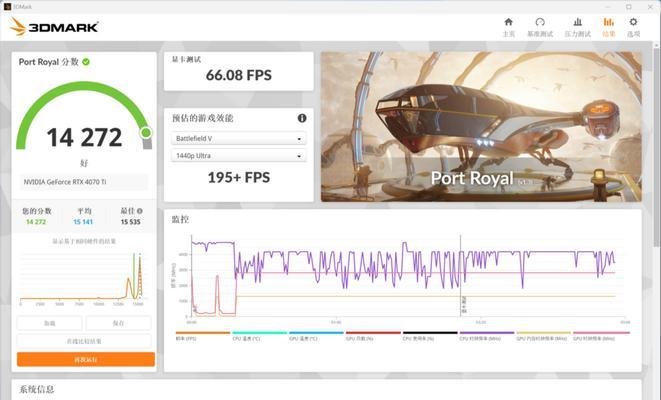Toggle the yellow GPU memory clock legend
661x400 pixels.
click(543, 336)
